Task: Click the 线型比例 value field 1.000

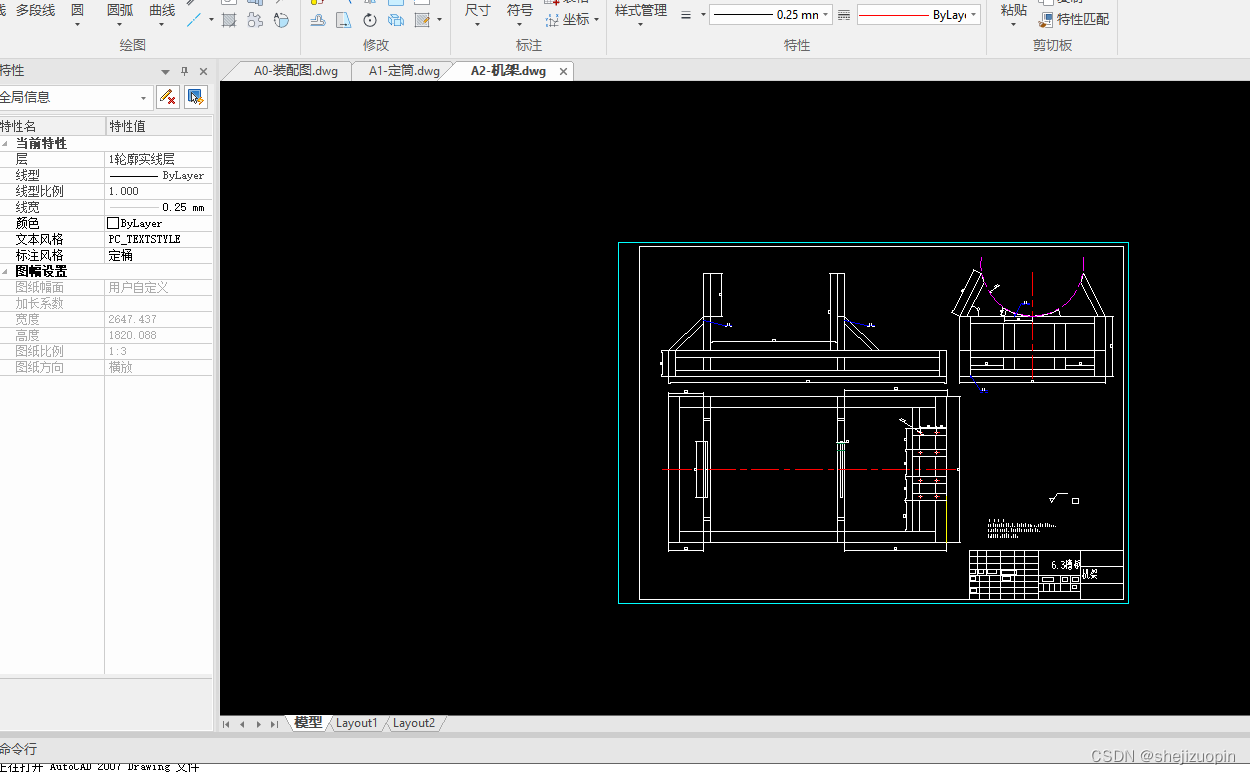Action: [x=158, y=191]
